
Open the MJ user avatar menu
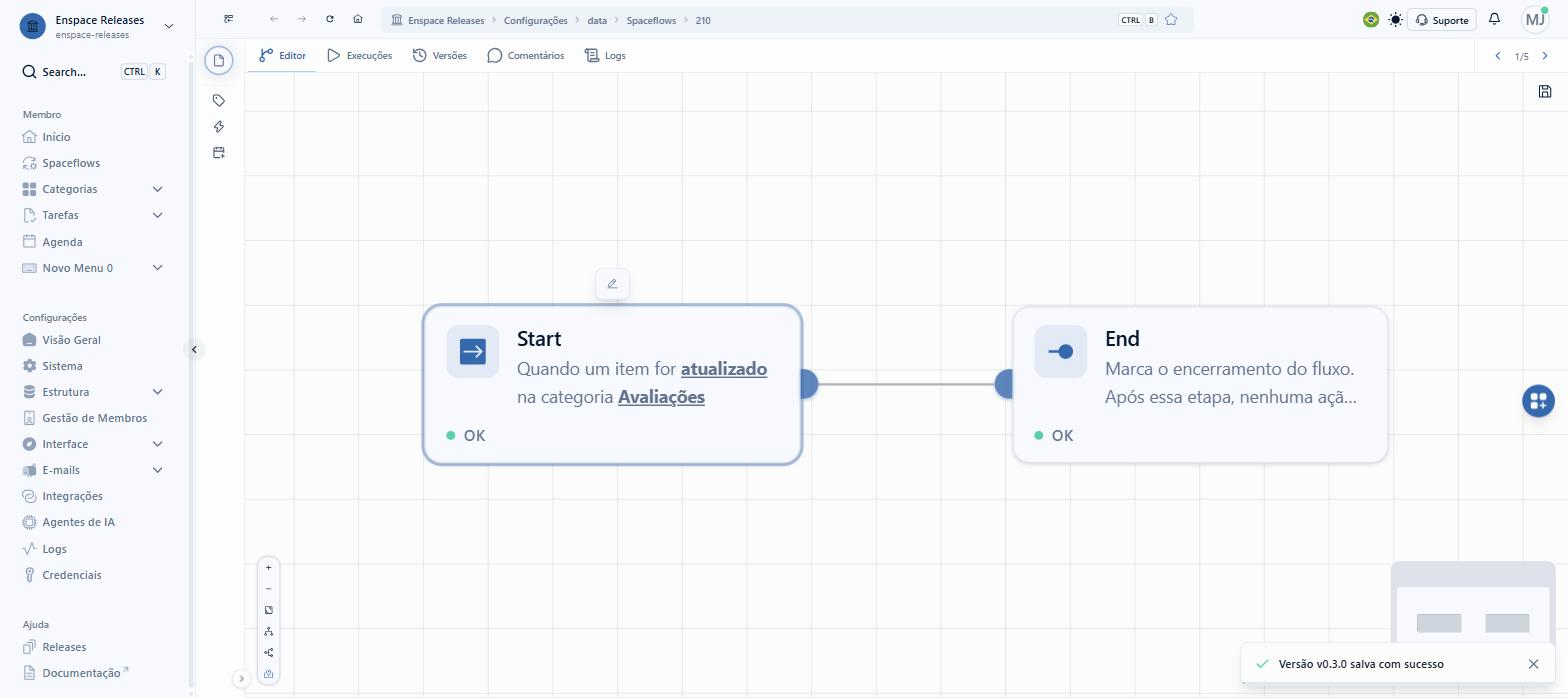1535,19
